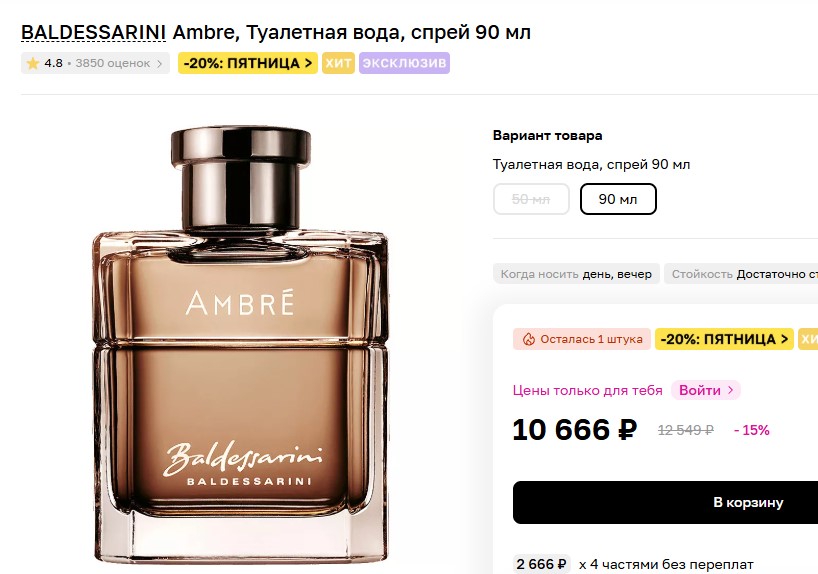This screenshot has height=574, width=818.
Task: Click the top -20%: ПЯТНИЦА promo badge
Action: [248, 63]
